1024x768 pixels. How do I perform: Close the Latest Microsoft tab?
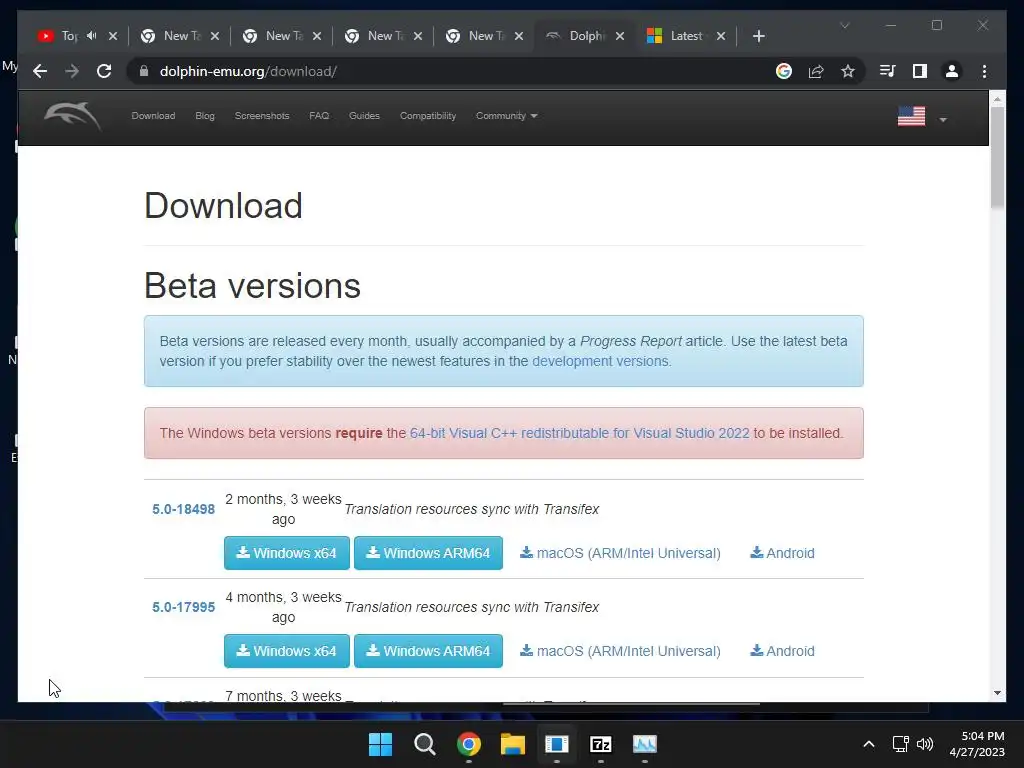[x=721, y=36]
